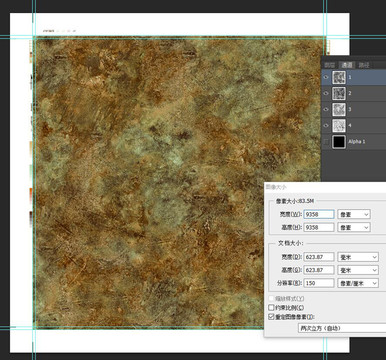This screenshot has width=386, height=360.
Task: Enable the 约束比例 constrain proportions checkbox
Action: pos(271,307)
